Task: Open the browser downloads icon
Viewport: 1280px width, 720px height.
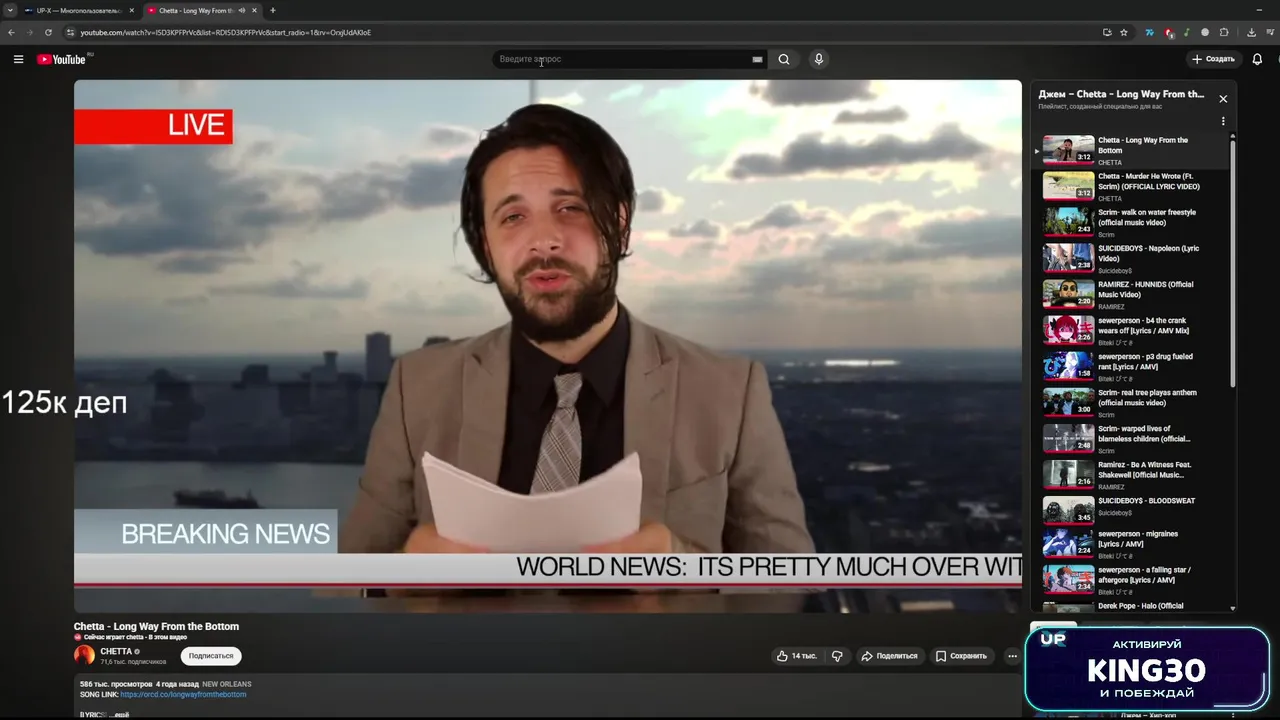Action: (1252, 32)
